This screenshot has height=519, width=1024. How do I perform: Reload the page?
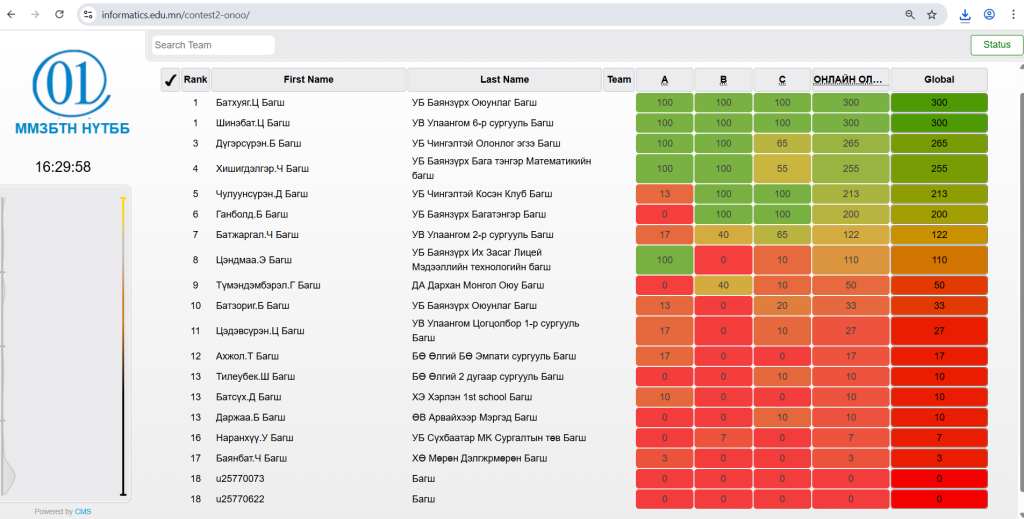tap(60, 15)
